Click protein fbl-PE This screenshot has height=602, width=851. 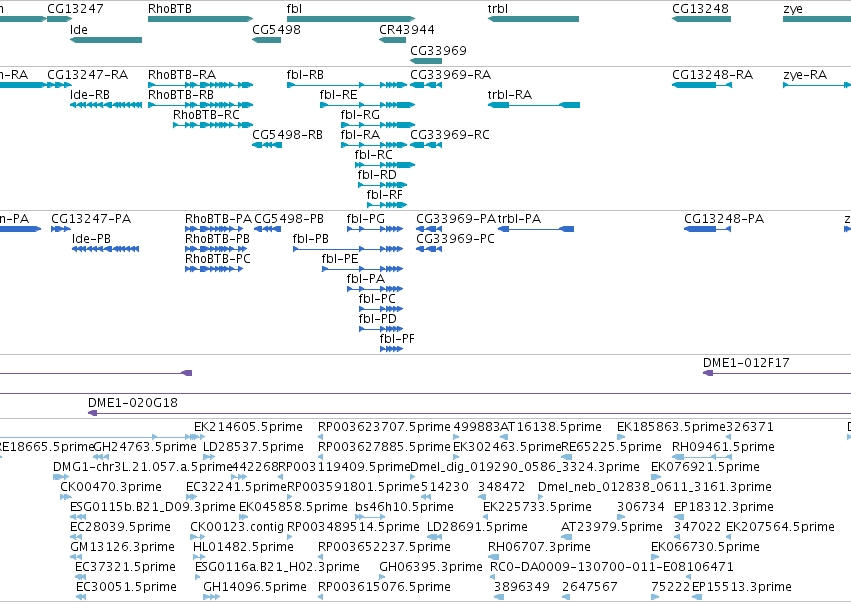[x=340, y=259]
